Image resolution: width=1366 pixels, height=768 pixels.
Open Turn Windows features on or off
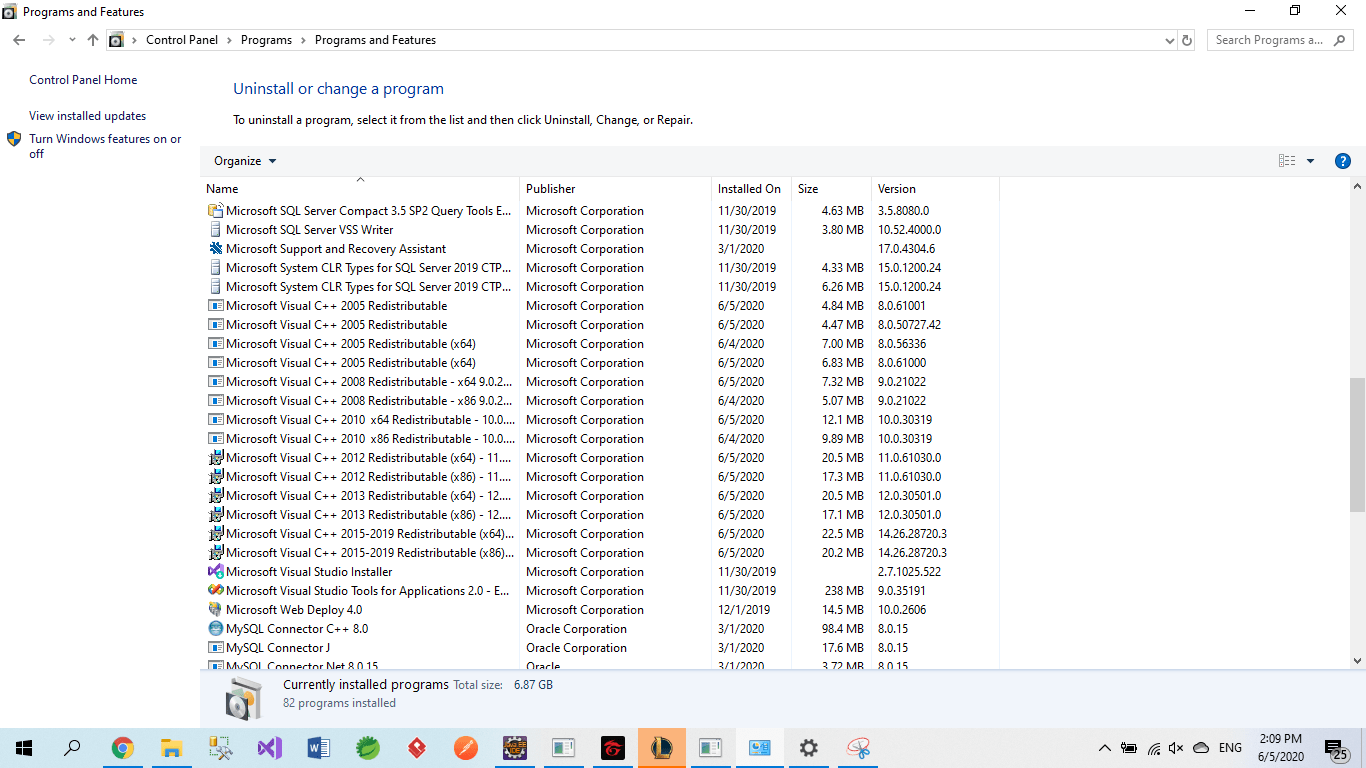105,146
